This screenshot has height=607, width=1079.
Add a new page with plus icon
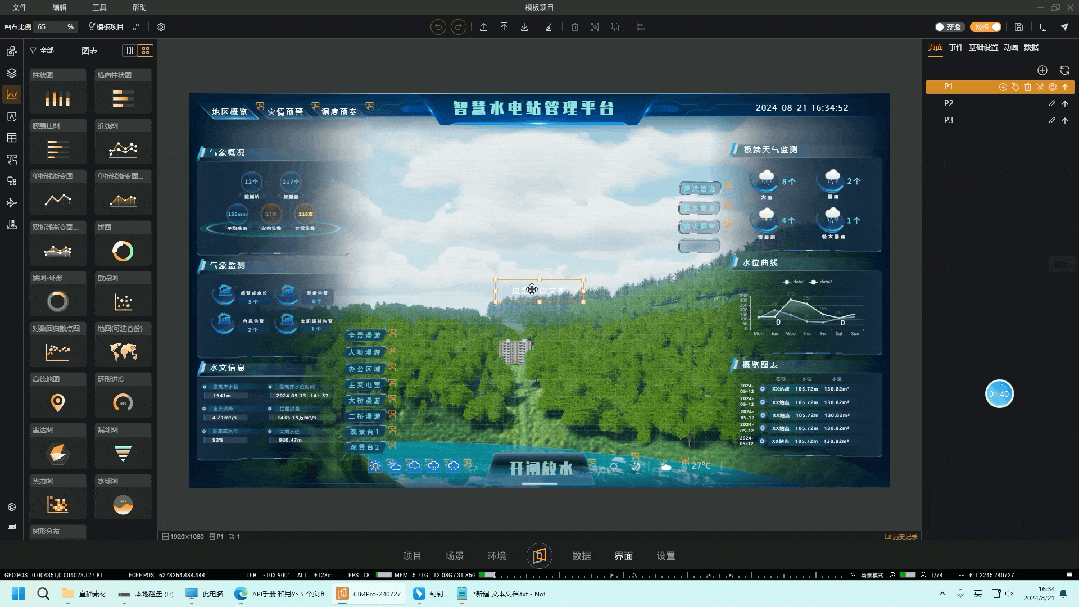(1043, 70)
